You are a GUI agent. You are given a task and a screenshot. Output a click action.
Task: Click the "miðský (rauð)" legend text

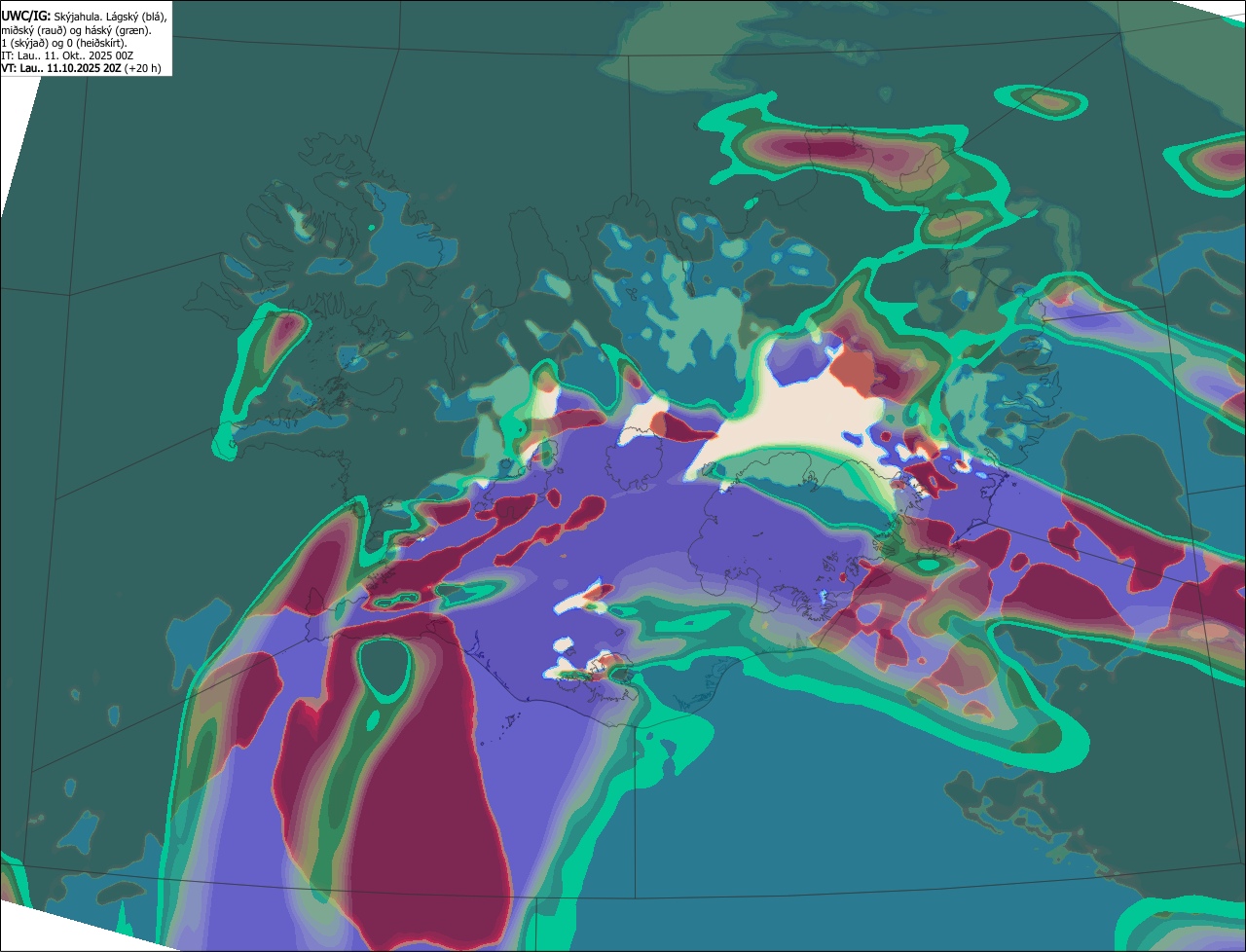click(34, 31)
